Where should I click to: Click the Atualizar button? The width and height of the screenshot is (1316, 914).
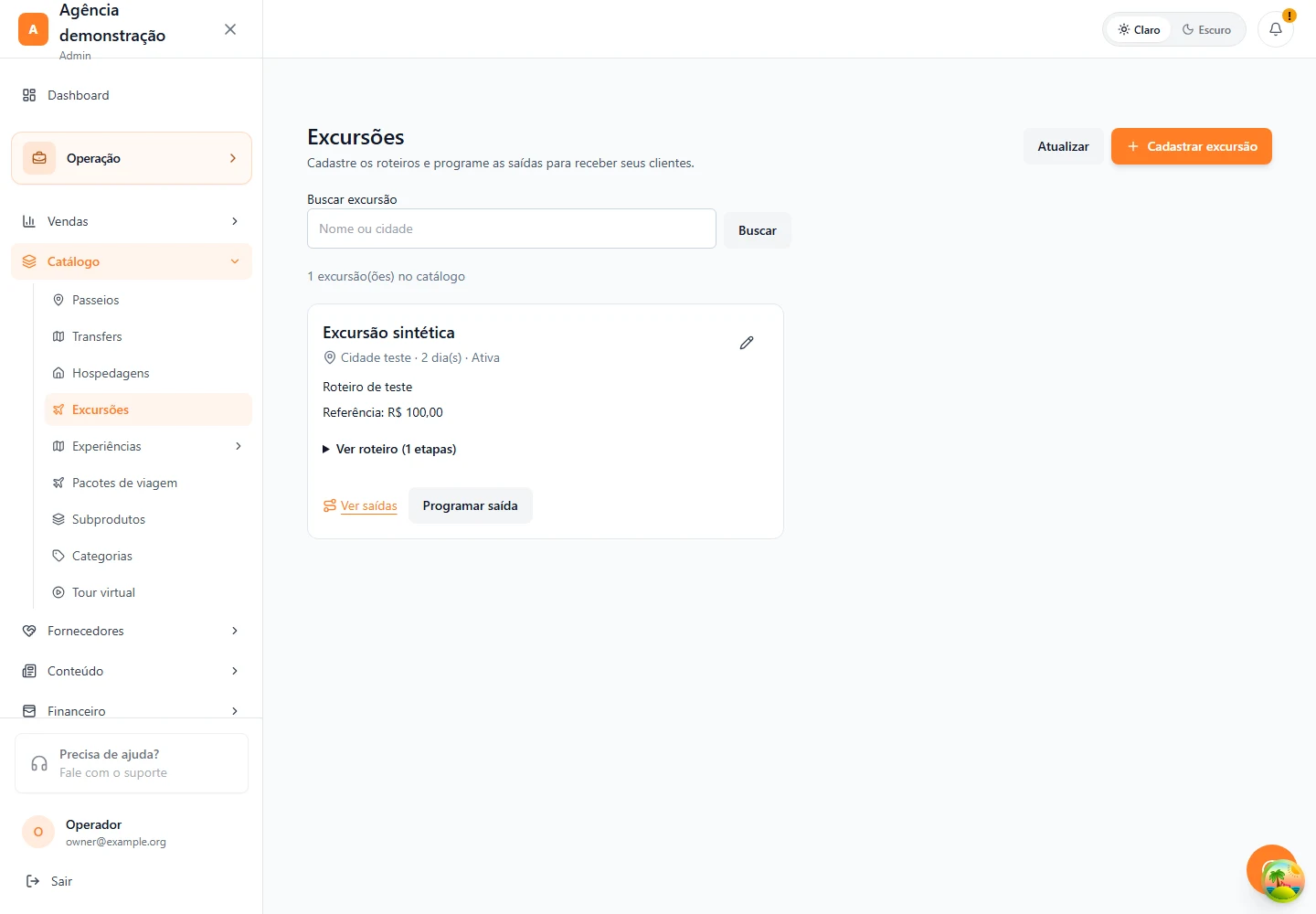[x=1064, y=146]
